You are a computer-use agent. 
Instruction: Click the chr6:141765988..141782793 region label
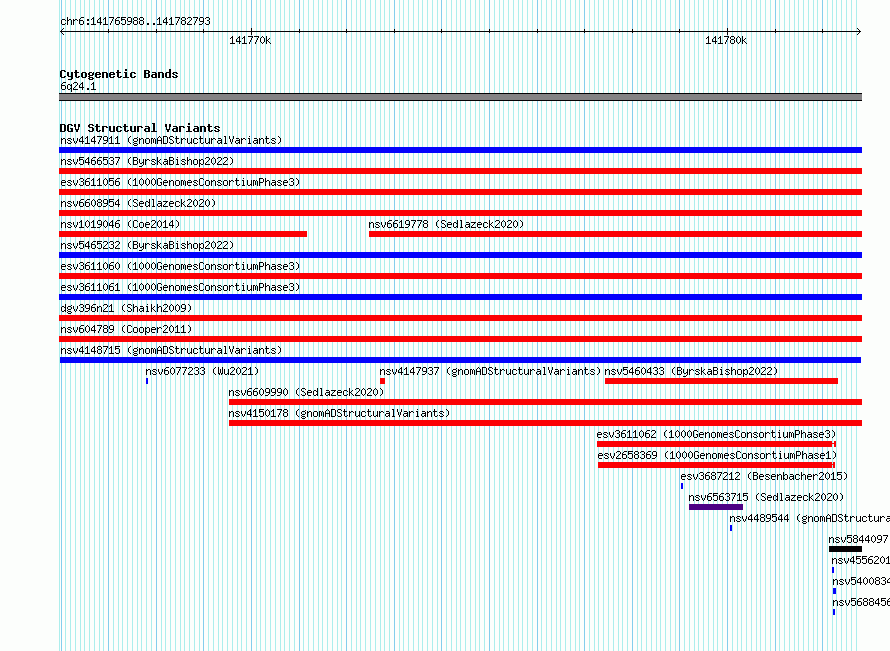coord(135,22)
